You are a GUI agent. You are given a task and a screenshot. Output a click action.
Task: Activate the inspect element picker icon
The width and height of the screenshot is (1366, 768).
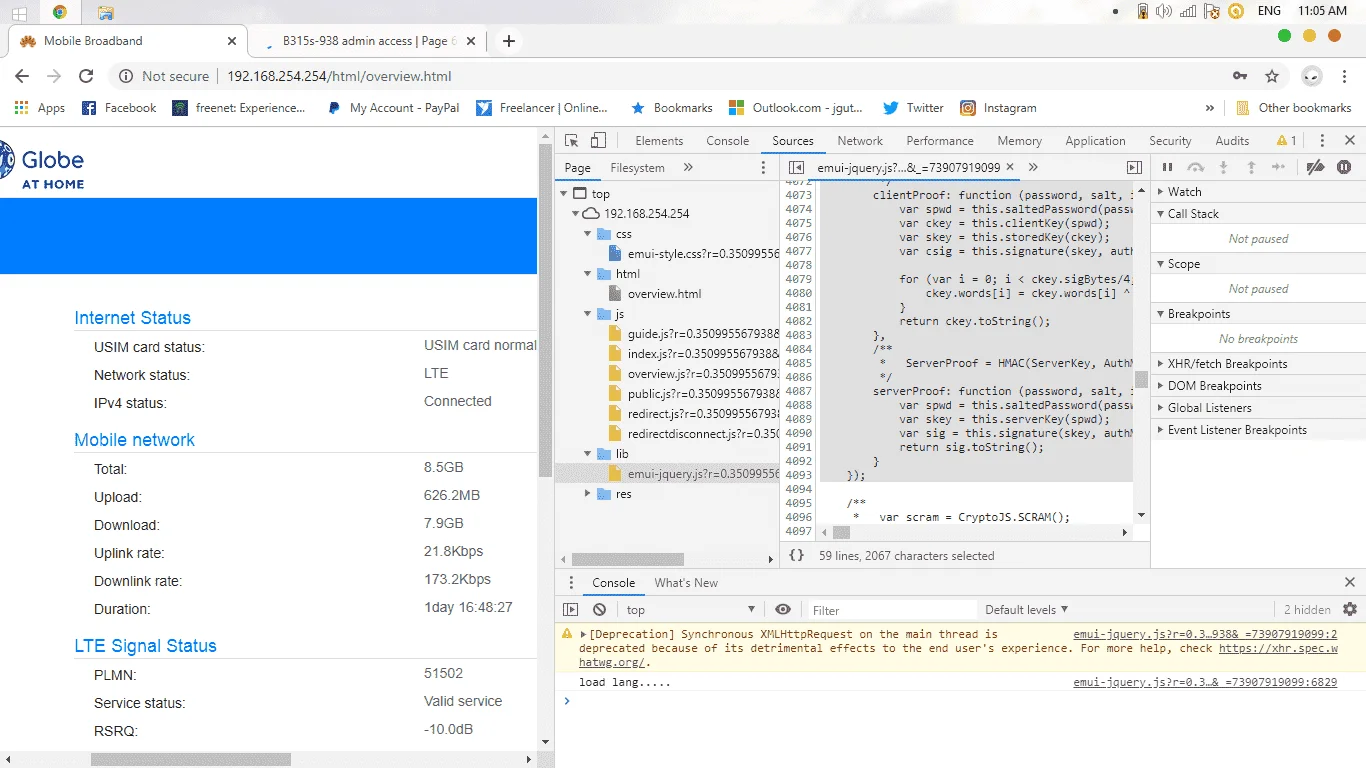tap(572, 141)
